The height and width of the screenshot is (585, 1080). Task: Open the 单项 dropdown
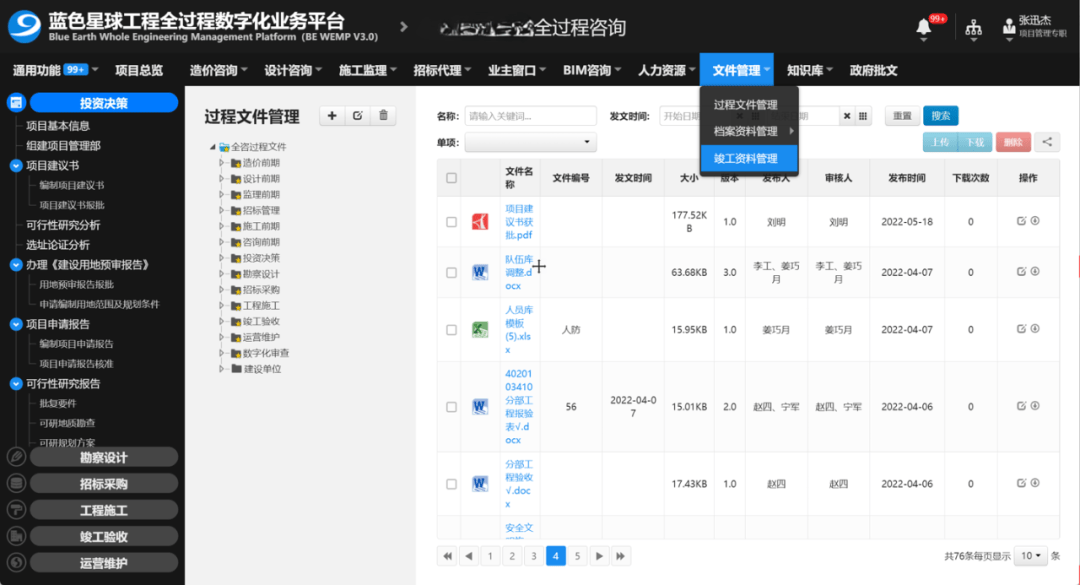tap(530, 143)
